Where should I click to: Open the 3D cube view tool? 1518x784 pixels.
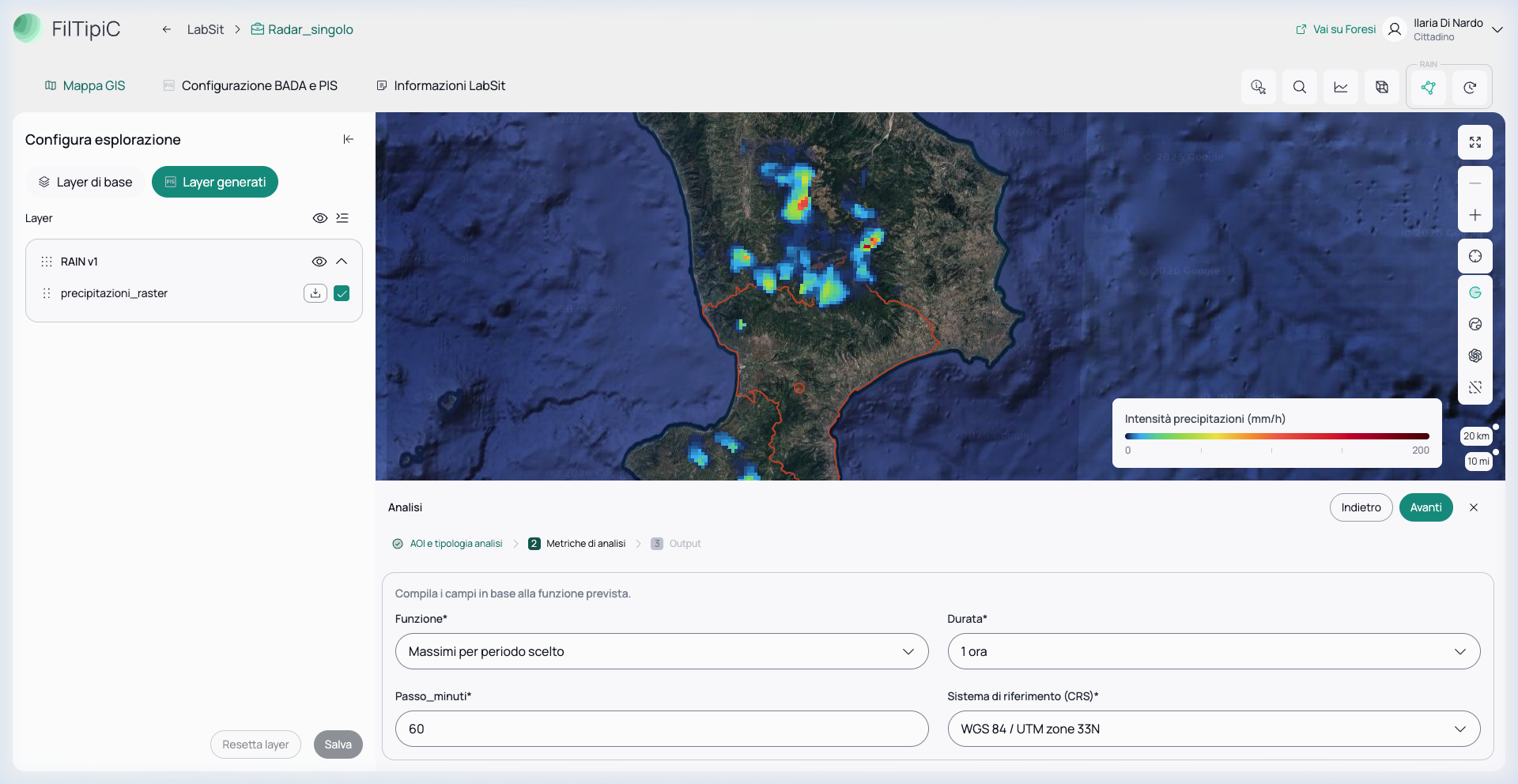[x=1382, y=87]
